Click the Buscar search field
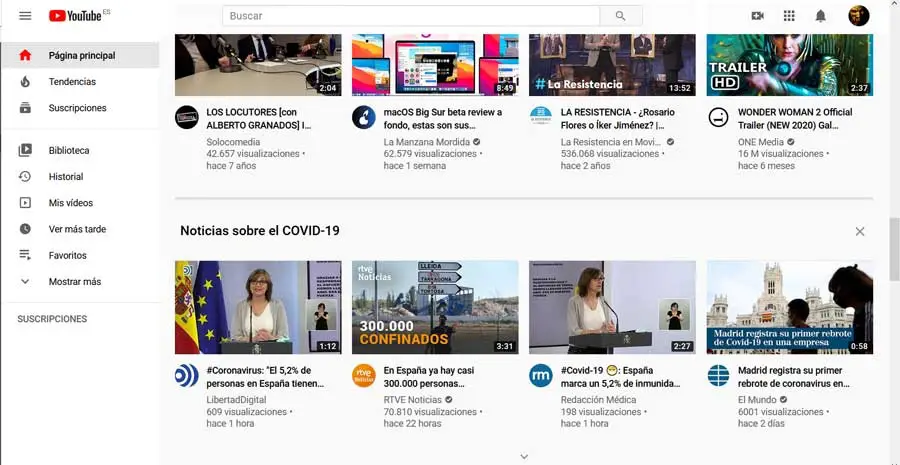 [411, 16]
